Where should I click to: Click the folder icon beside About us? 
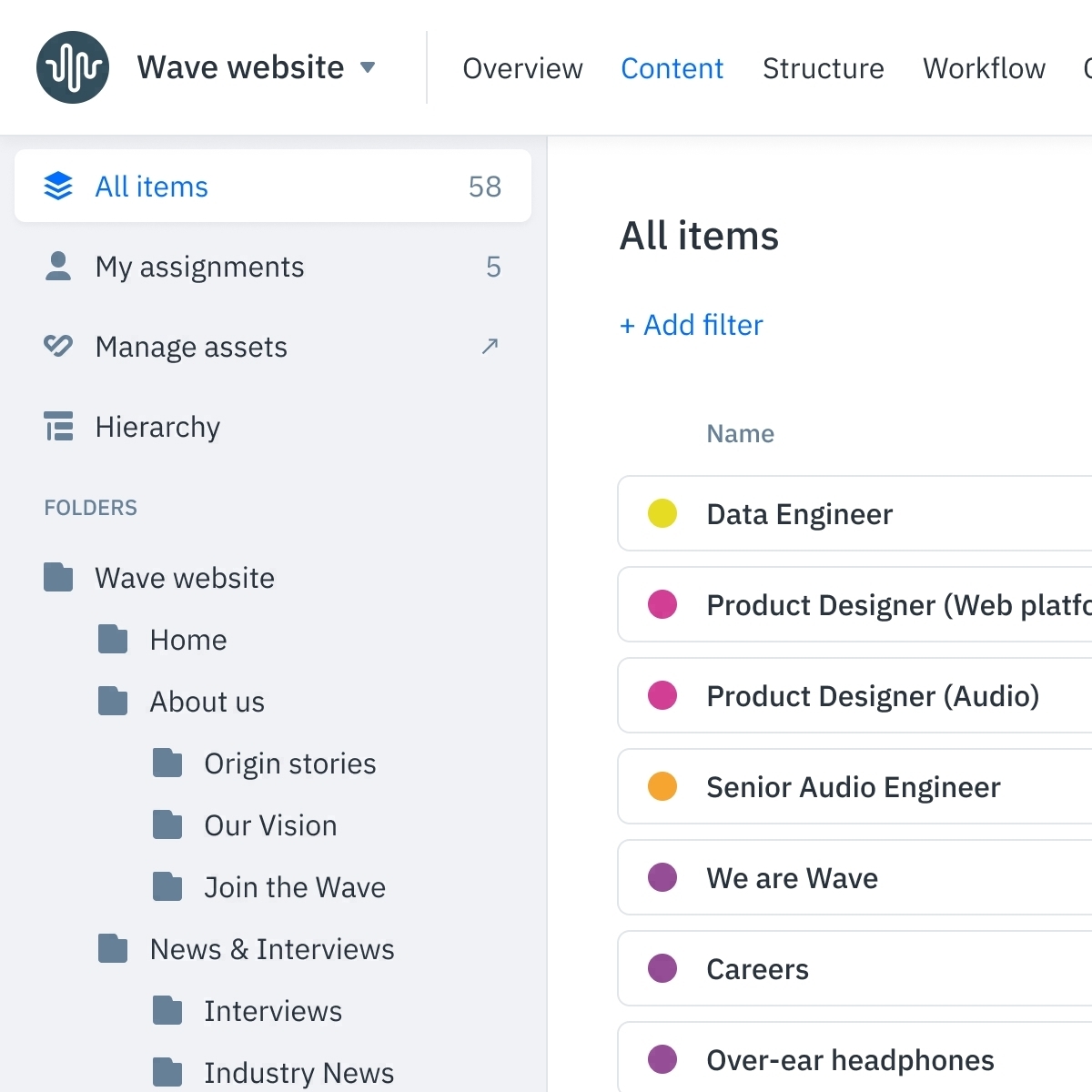click(112, 701)
